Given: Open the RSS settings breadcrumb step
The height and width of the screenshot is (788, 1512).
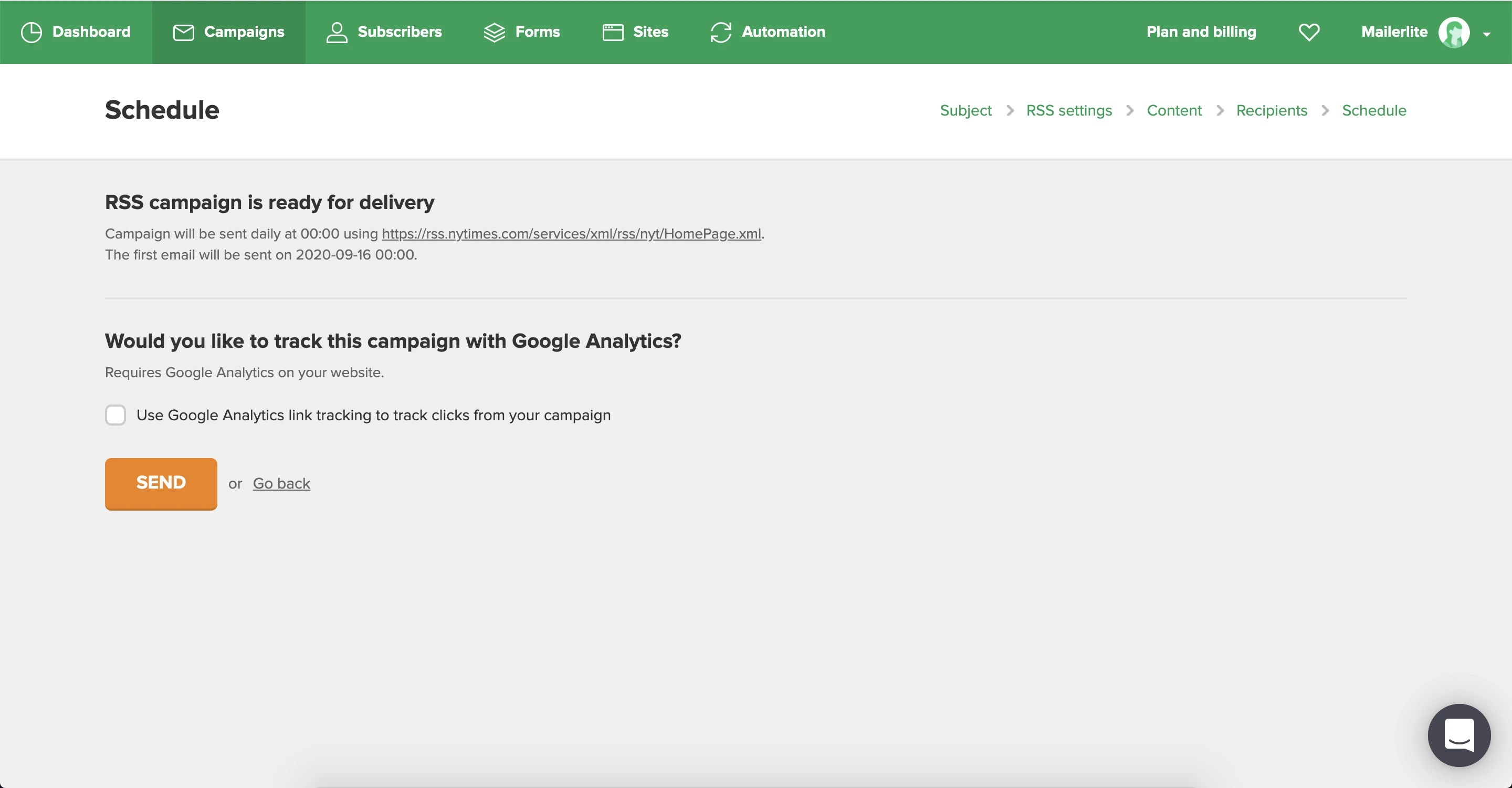Looking at the screenshot, I should point(1069,110).
